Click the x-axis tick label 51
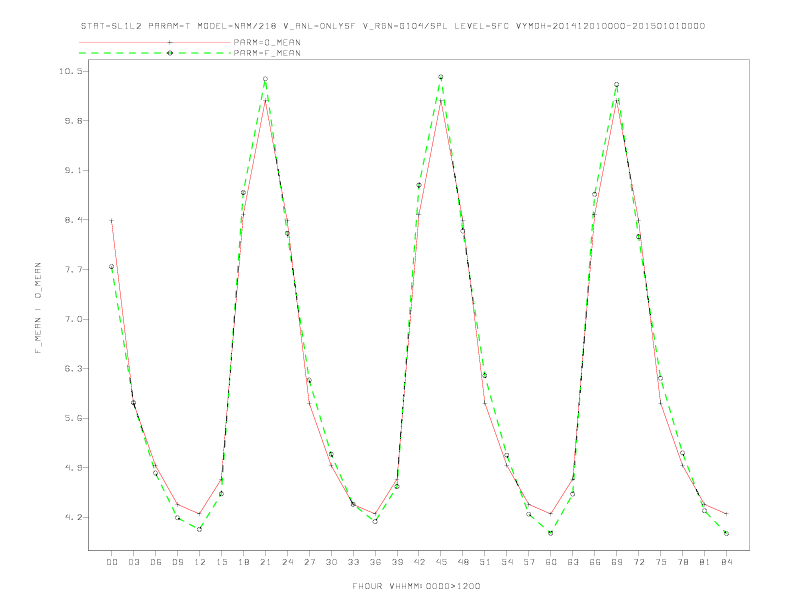This screenshot has height=612, width=792. tap(485, 562)
